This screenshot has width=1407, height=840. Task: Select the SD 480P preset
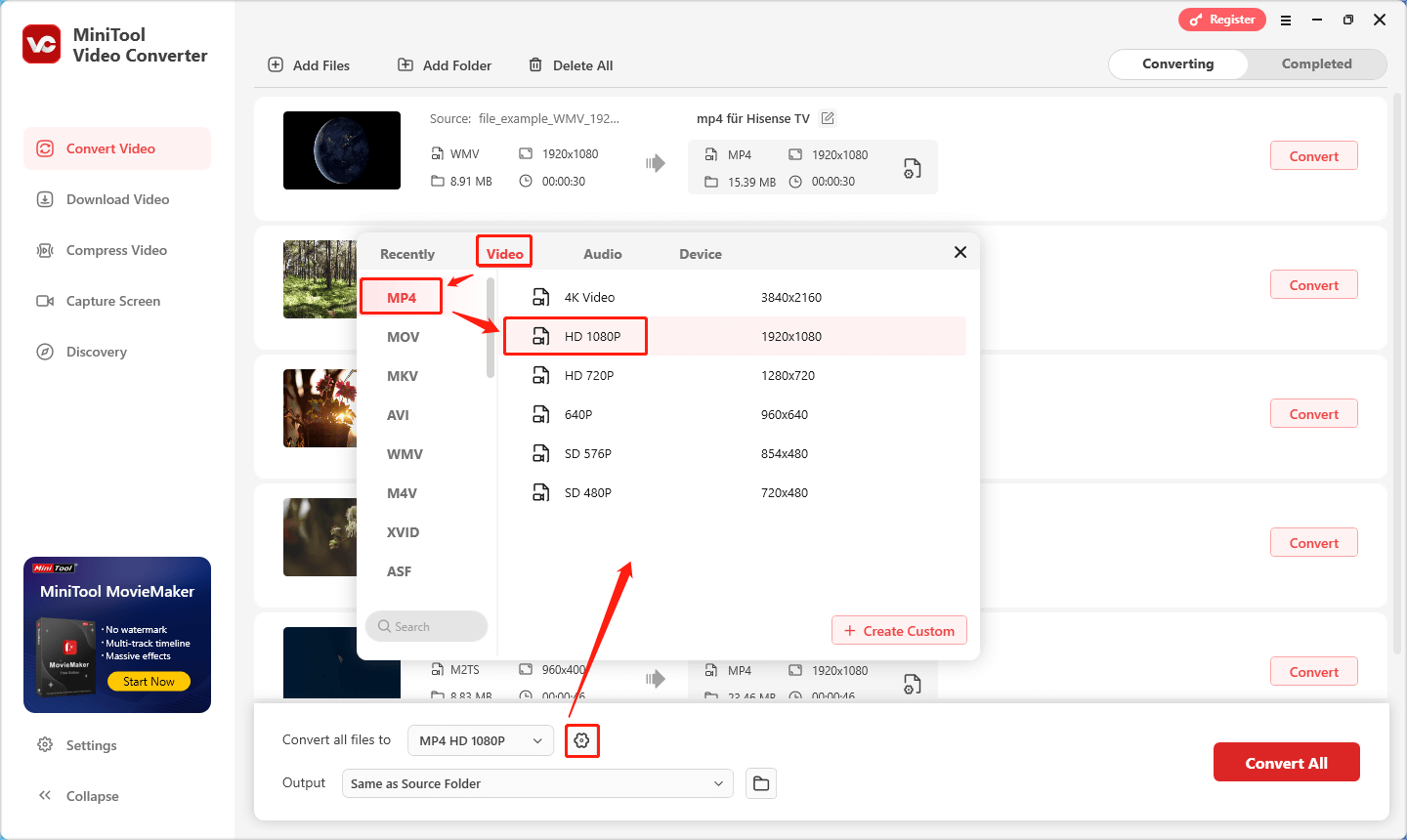[x=735, y=492]
